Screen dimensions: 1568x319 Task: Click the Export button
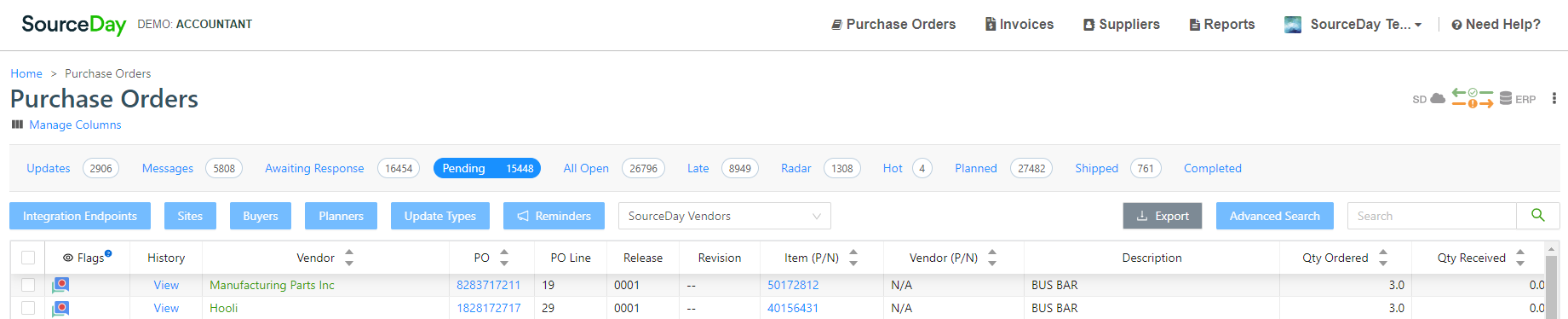(x=1163, y=216)
